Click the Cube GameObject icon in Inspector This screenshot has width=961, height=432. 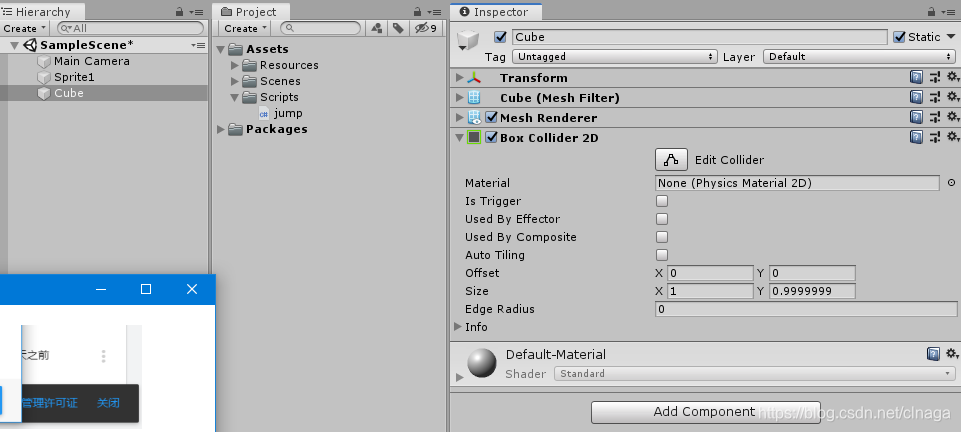468,40
